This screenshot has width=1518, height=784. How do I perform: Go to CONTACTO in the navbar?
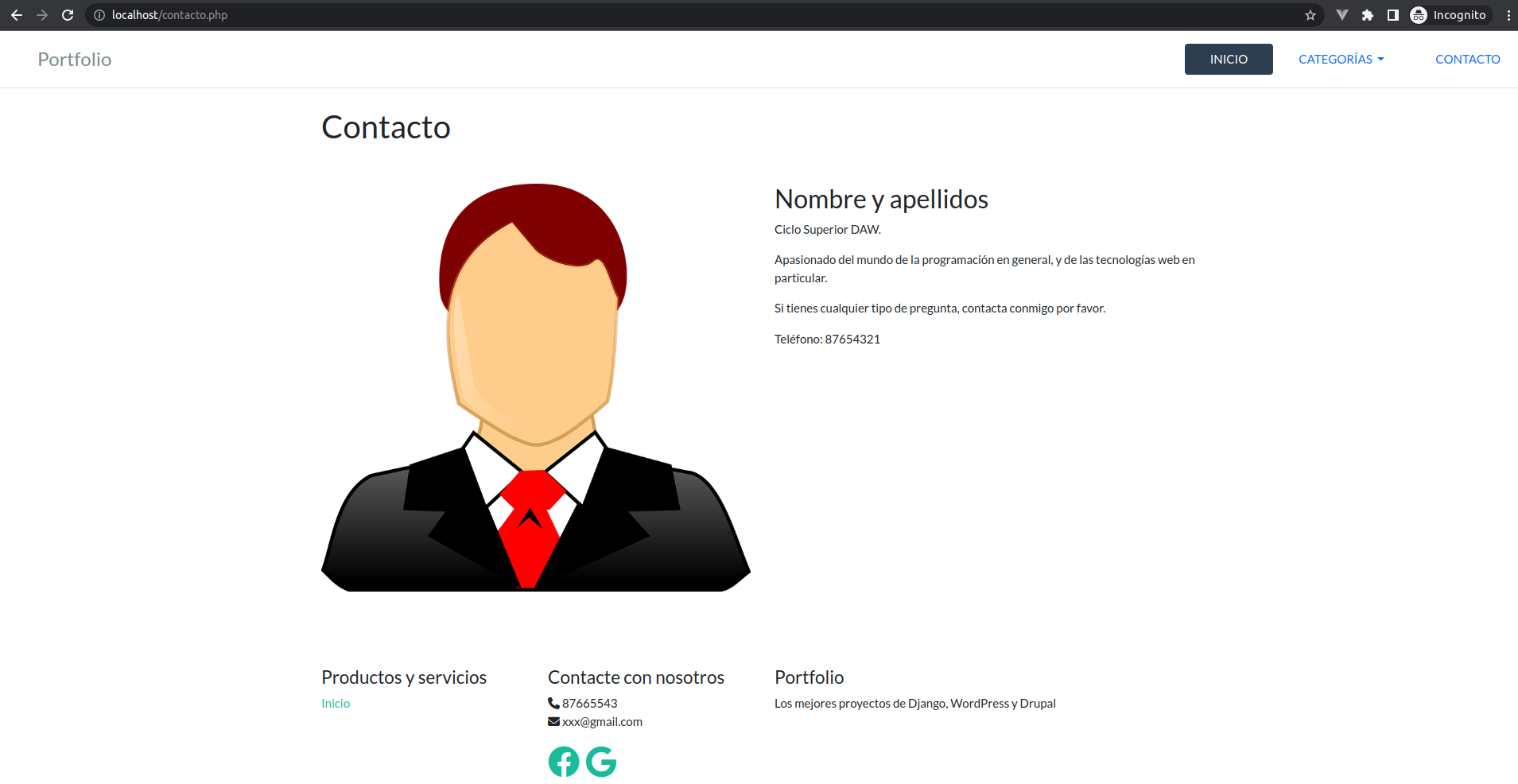click(x=1467, y=60)
